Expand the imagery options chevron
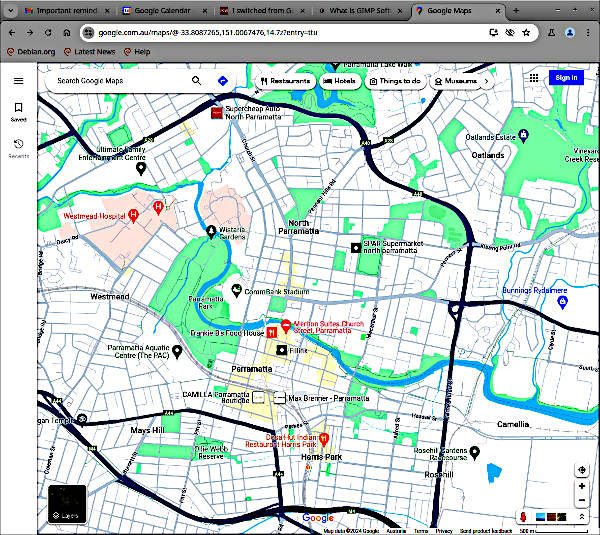600x535 pixels. coord(581,516)
